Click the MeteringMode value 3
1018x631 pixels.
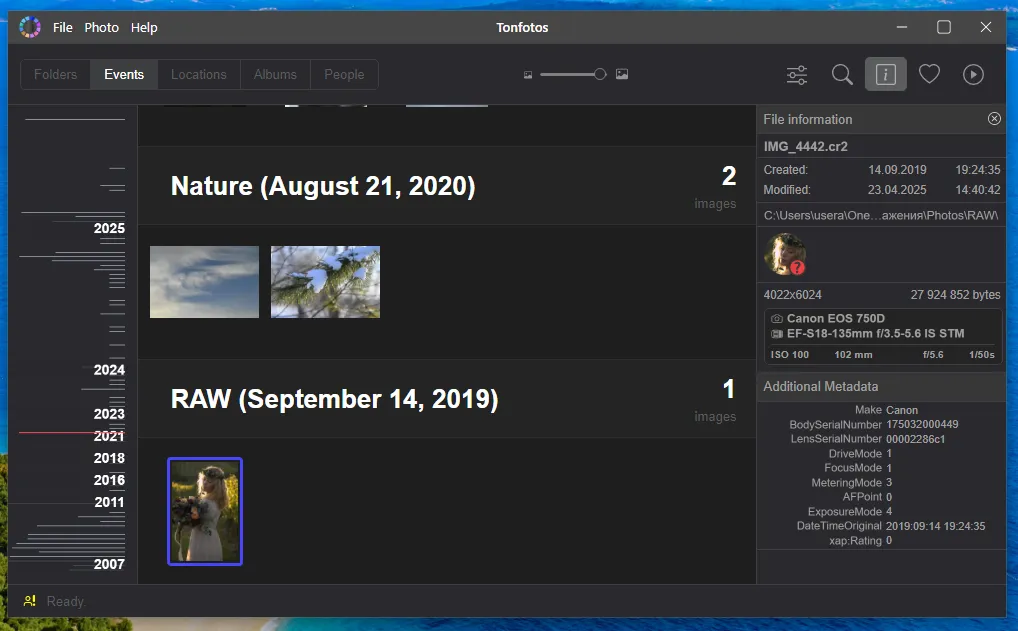click(x=889, y=482)
